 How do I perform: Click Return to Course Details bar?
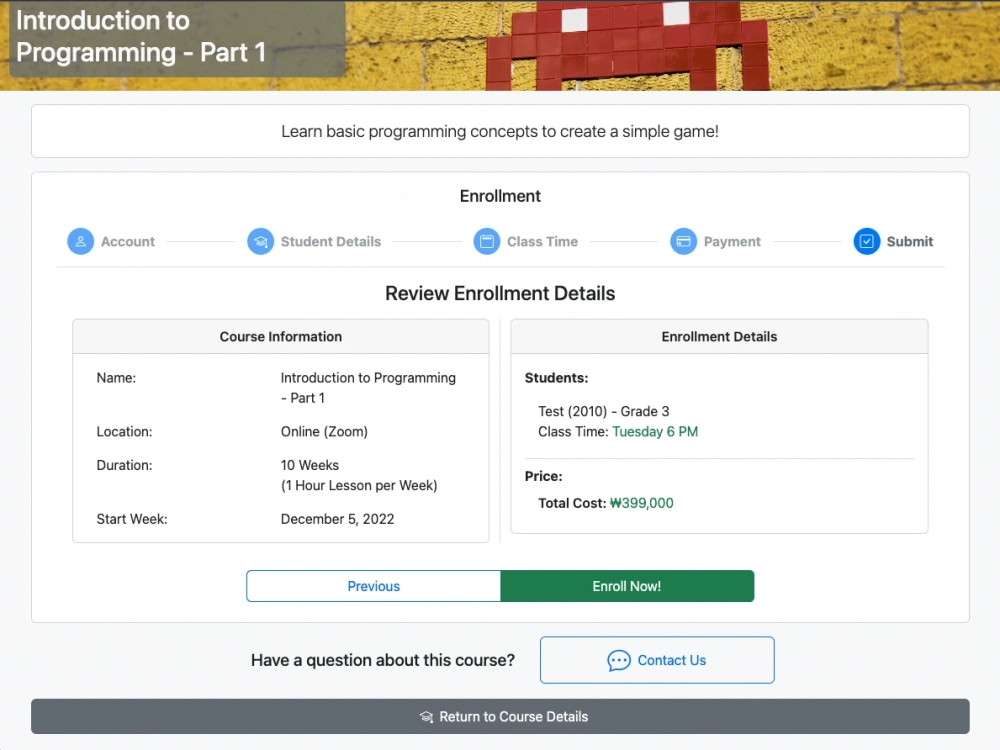click(500, 717)
